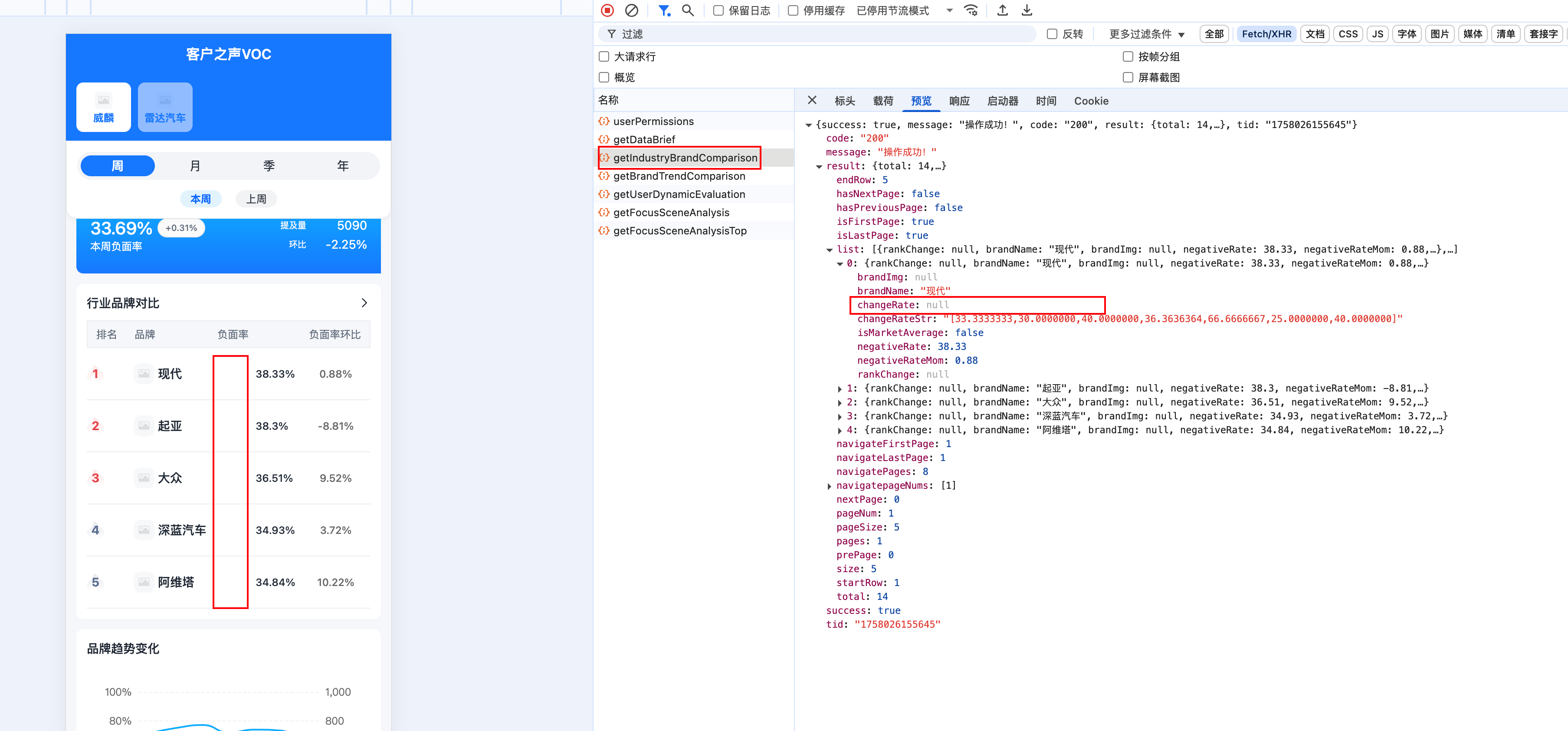Image resolution: width=1568 pixels, height=731 pixels.
Task: Enable 停用缓存 checkbox
Action: pos(793,10)
